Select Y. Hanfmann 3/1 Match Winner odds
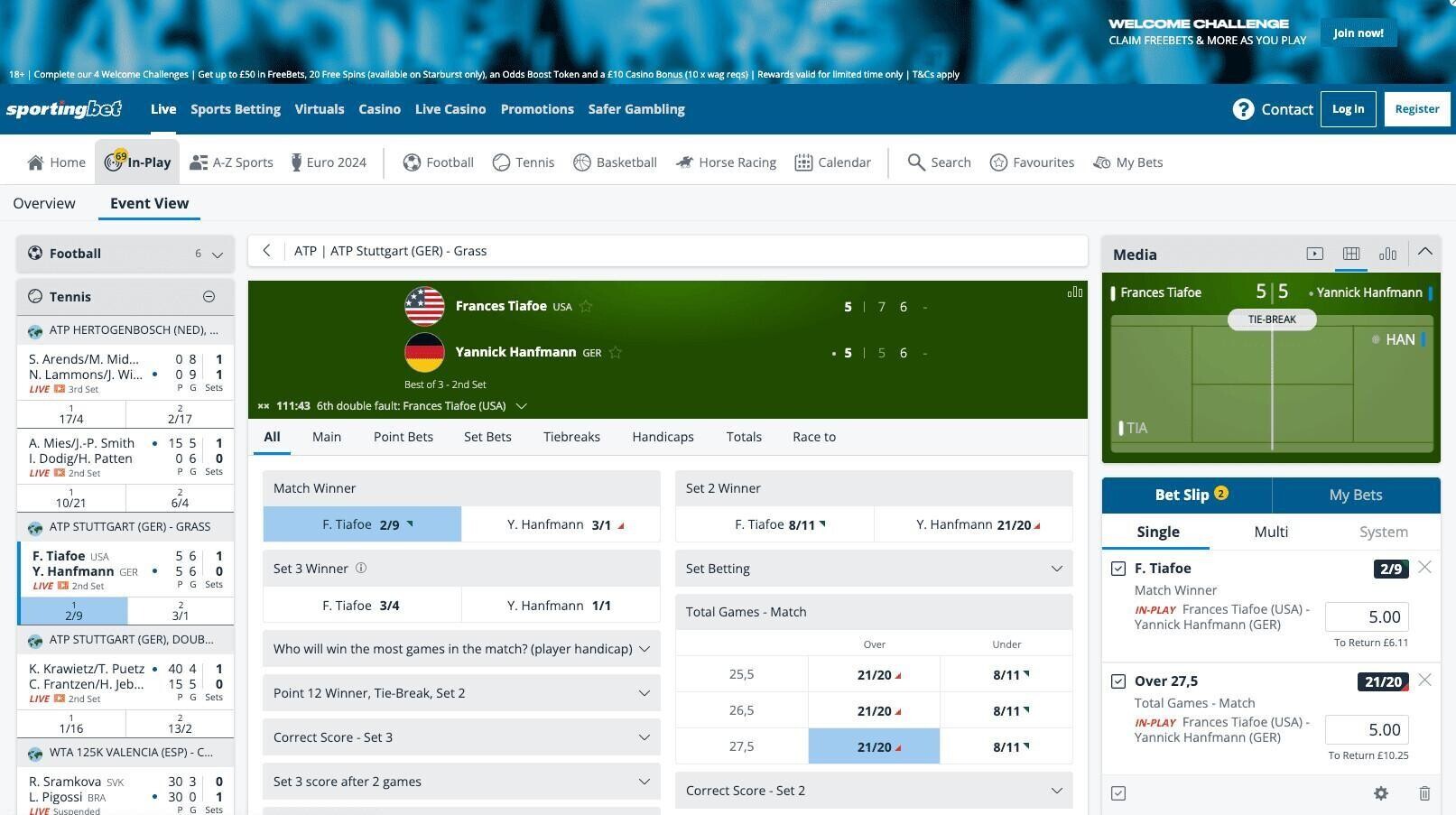Image resolution: width=1456 pixels, height=815 pixels. click(561, 524)
